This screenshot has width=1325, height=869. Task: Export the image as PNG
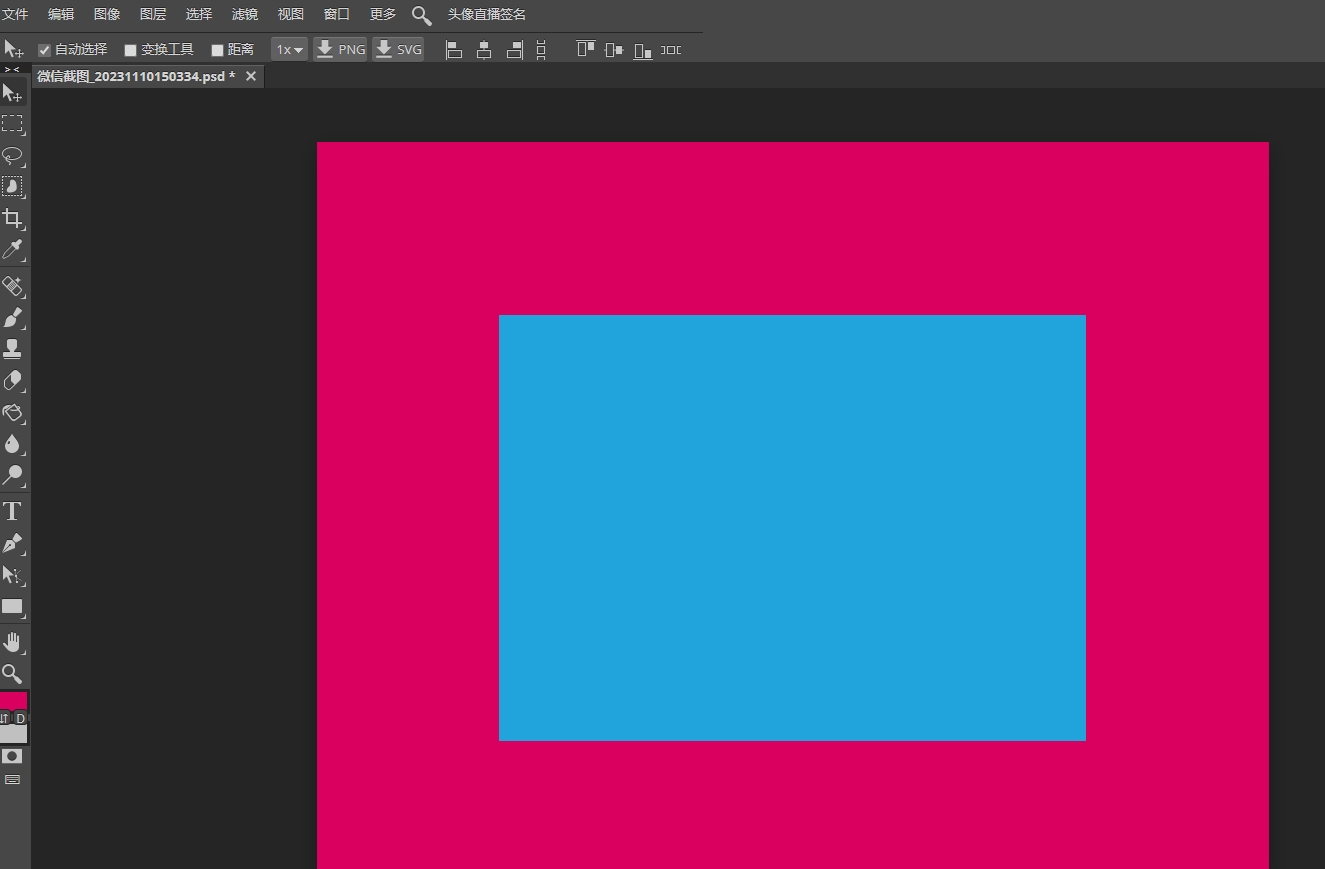340,48
